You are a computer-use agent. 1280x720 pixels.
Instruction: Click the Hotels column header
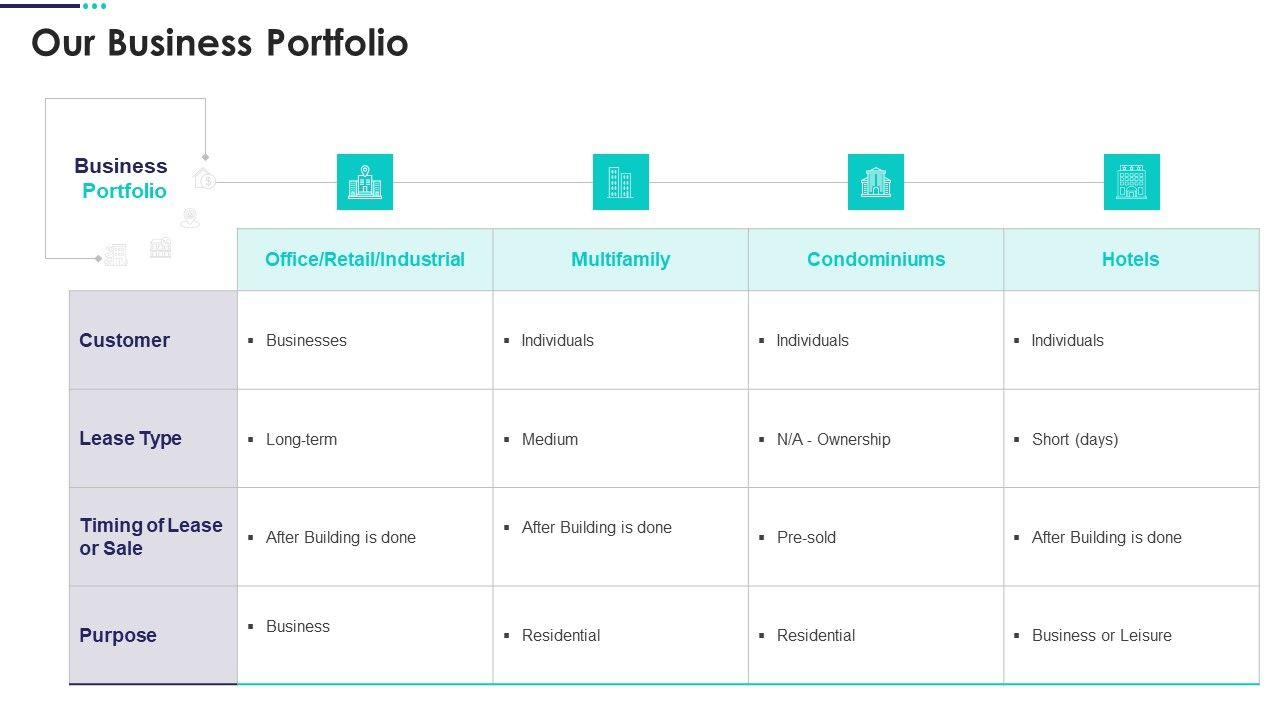click(x=1131, y=260)
